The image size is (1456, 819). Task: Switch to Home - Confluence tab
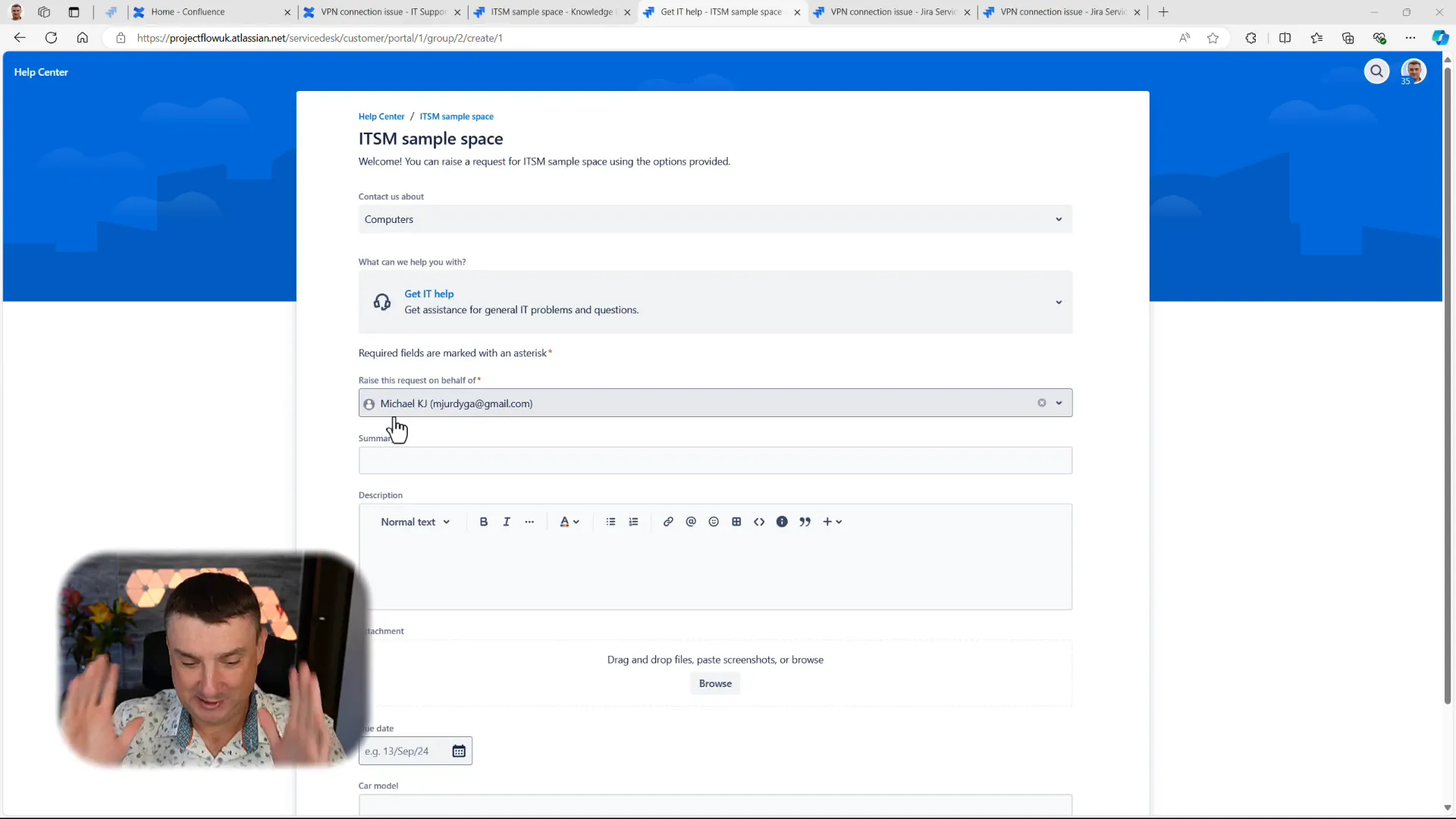[x=212, y=12]
